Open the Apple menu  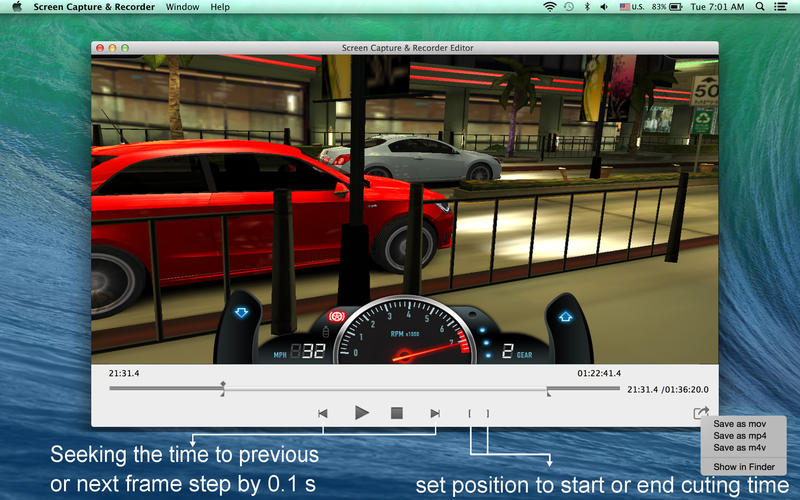pyautogui.click(x=17, y=7)
